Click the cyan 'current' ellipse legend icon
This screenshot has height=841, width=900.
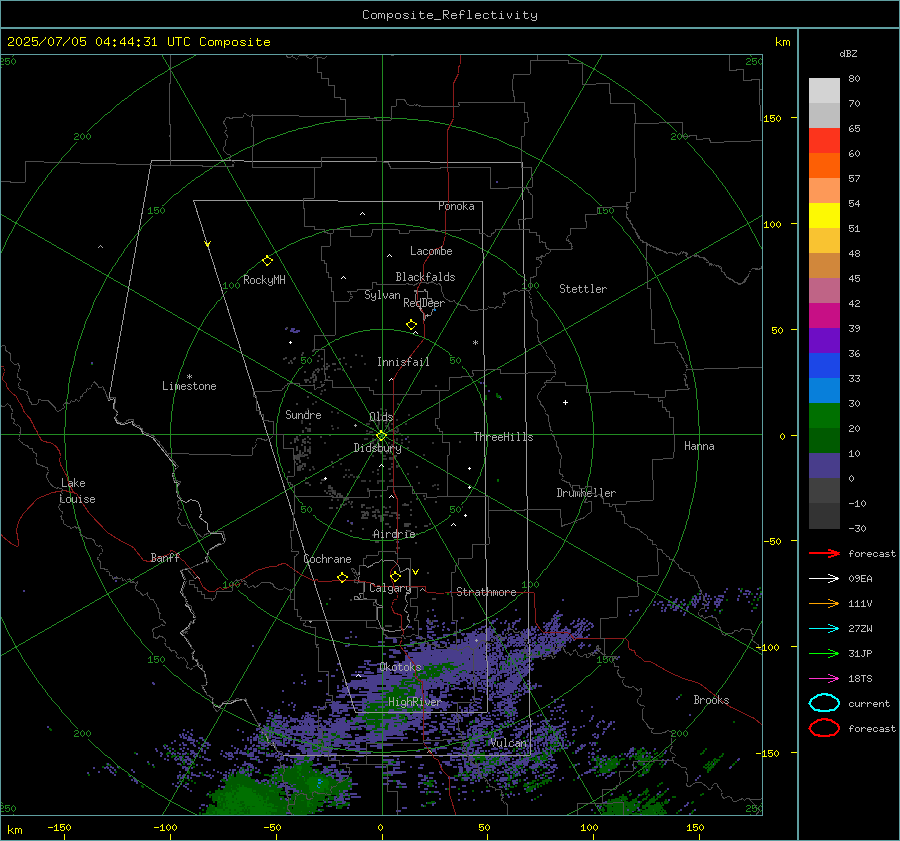824,703
